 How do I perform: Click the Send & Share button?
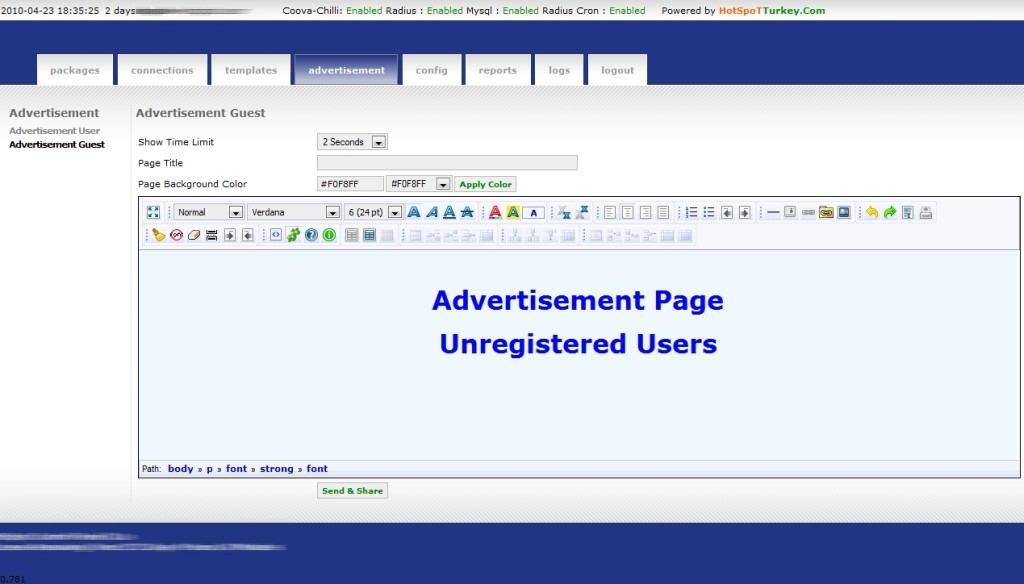[x=352, y=491]
